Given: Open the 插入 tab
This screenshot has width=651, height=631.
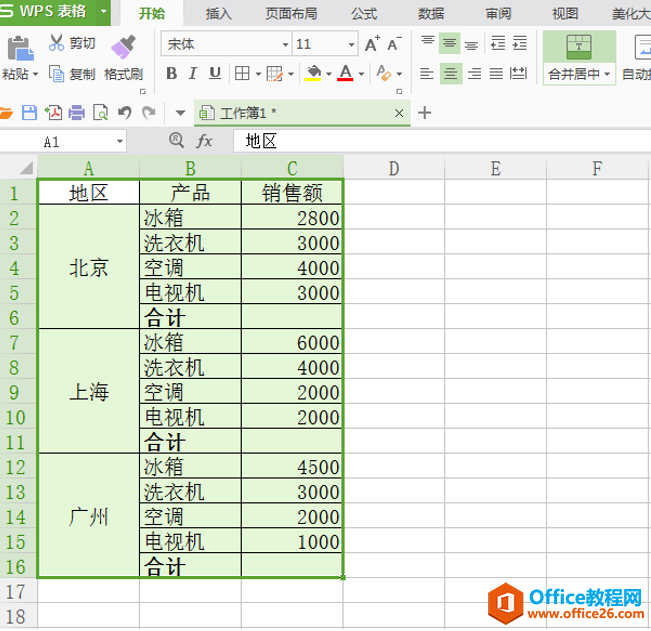Looking at the screenshot, I should coord(218,14).
